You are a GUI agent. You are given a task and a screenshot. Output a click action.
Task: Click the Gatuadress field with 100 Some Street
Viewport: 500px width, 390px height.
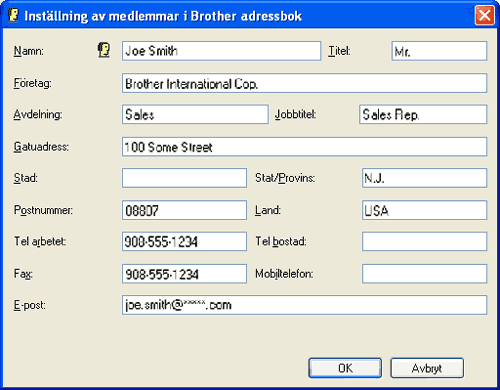[304, 147]
